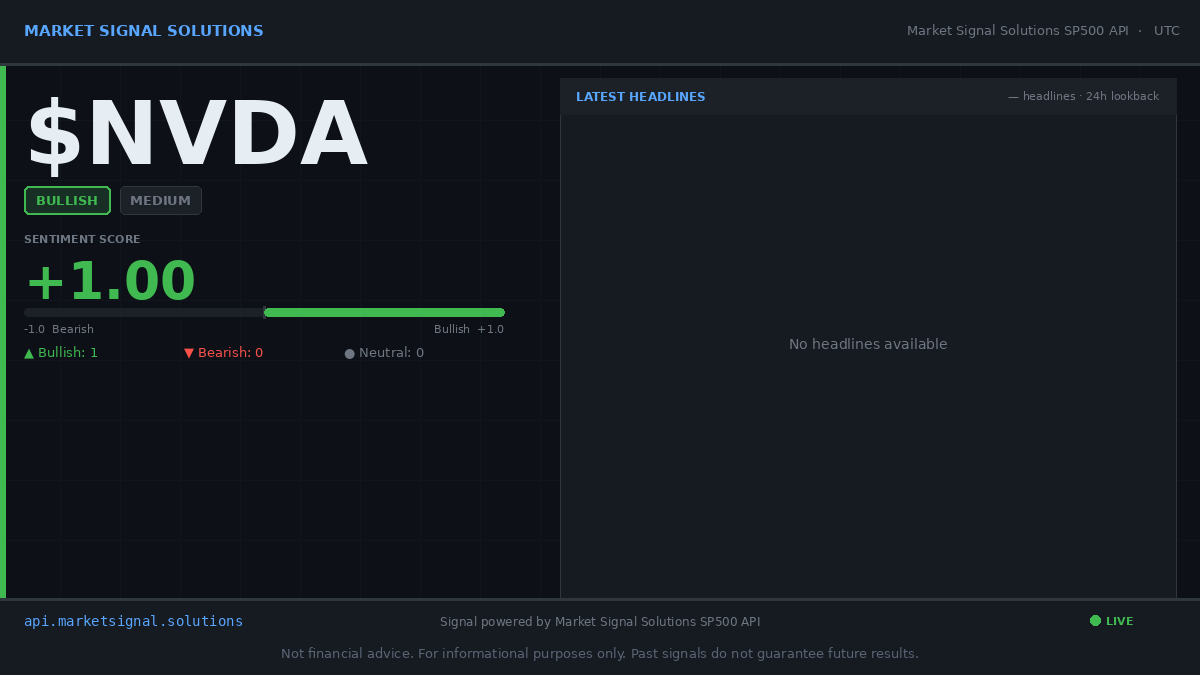Click the No headlines available message
The width and height of the screenshot is (1200, 675).
pyautogui.click(x=868, y=344)
